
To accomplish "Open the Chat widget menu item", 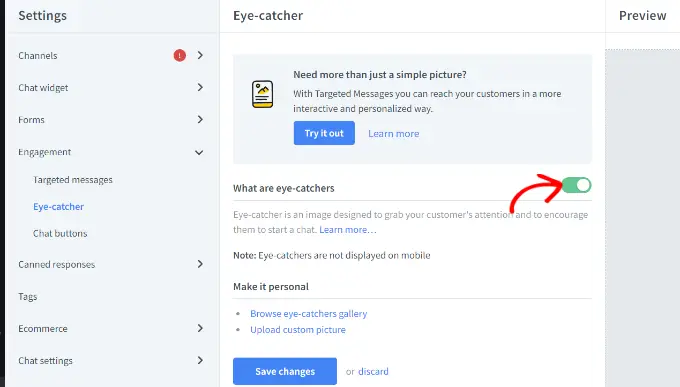I will 43,88.
